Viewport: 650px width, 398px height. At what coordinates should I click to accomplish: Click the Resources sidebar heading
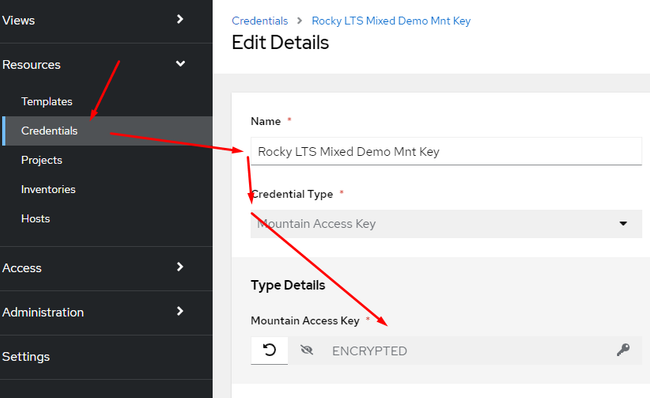click(31, 65)
